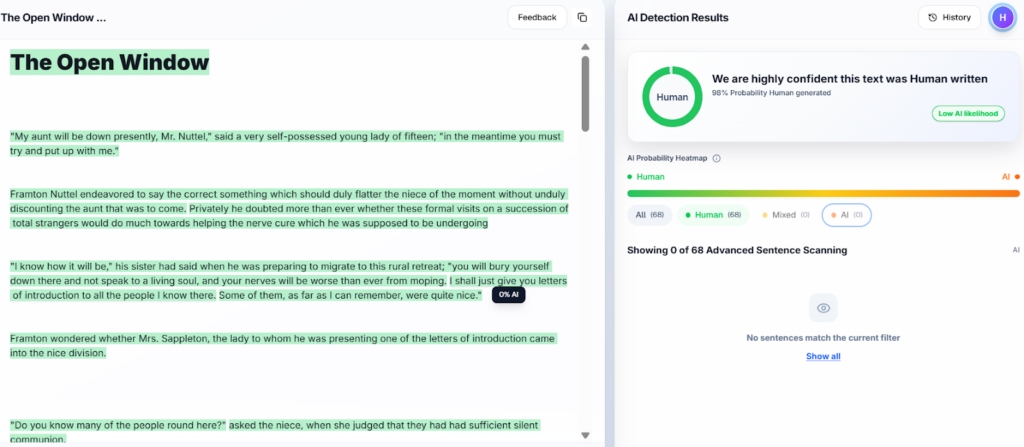Viewport: 1024px width, 447px height.
Task: Click the sentence starting "My aunt will be down"
Action: pos(285,144)
